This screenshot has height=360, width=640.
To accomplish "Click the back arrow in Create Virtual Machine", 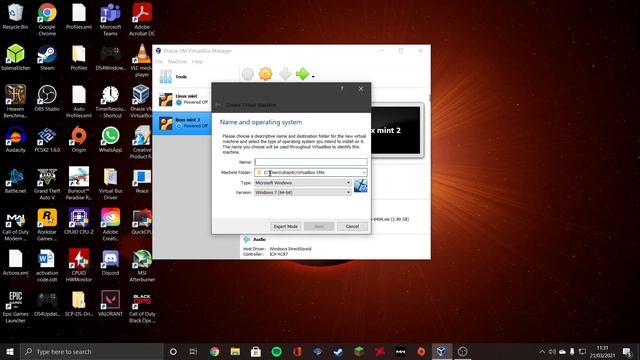I will 218,105.
